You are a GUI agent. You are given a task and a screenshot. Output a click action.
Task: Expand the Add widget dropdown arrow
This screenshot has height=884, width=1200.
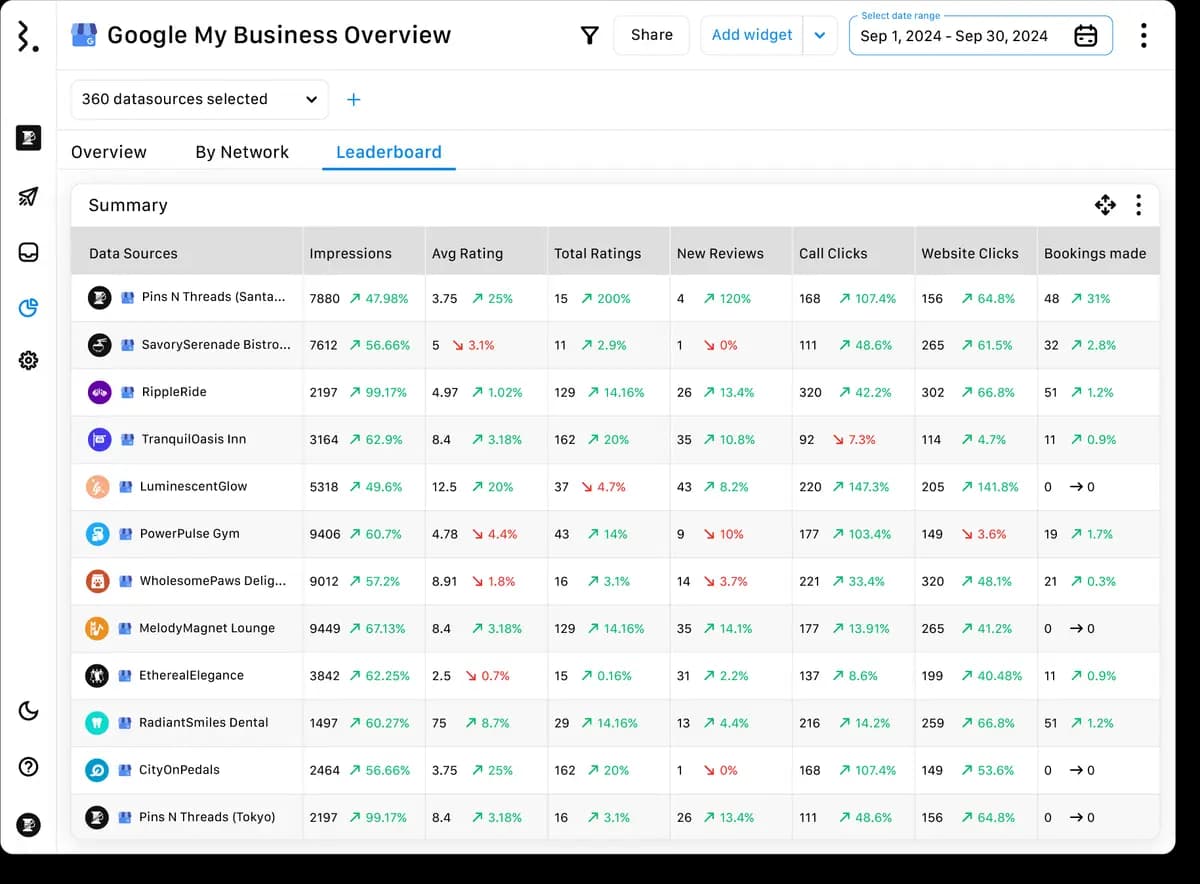pyautogui.click(x=820, y=36)
